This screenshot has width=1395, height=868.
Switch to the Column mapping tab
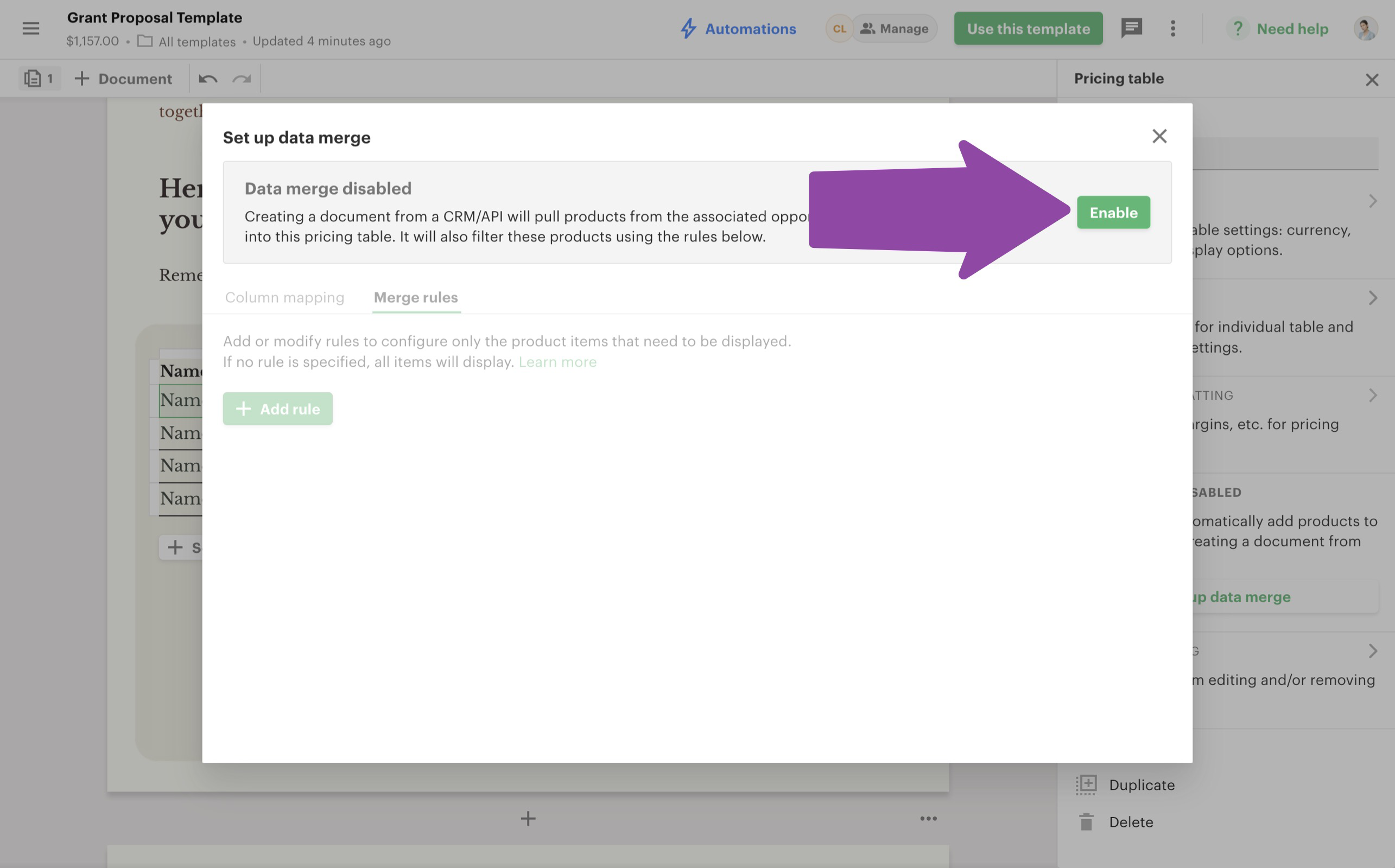click(284, 297)
